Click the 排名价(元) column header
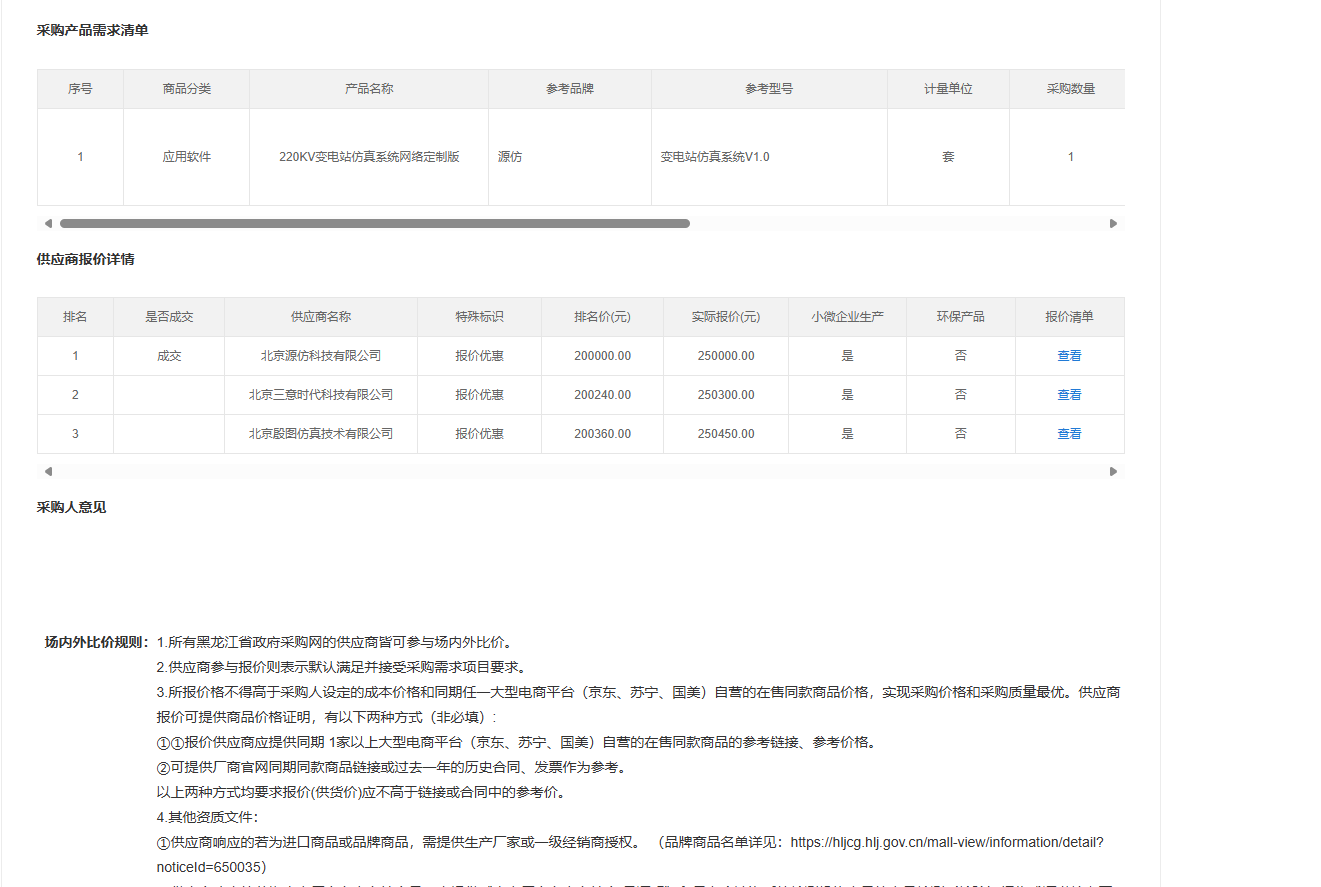Viewport: 1321px width, 887px height. pos(602,317)
